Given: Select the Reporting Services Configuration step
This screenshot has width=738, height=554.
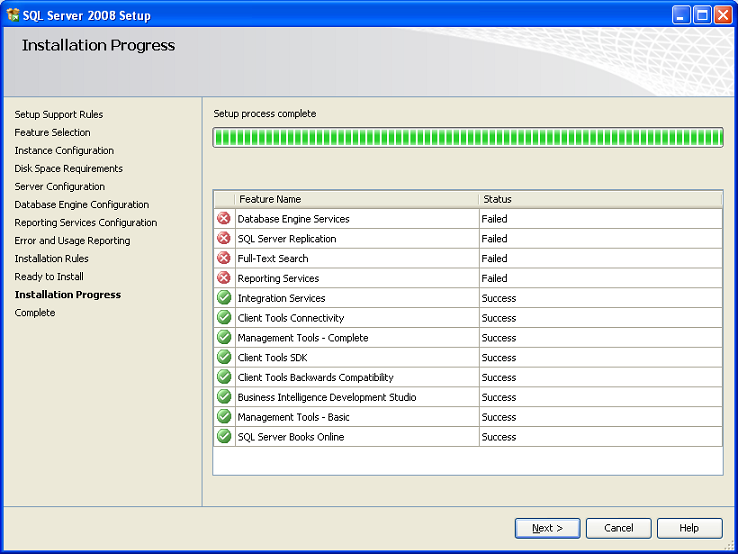Looking at the screenshot, I should [x=86, y=222].
